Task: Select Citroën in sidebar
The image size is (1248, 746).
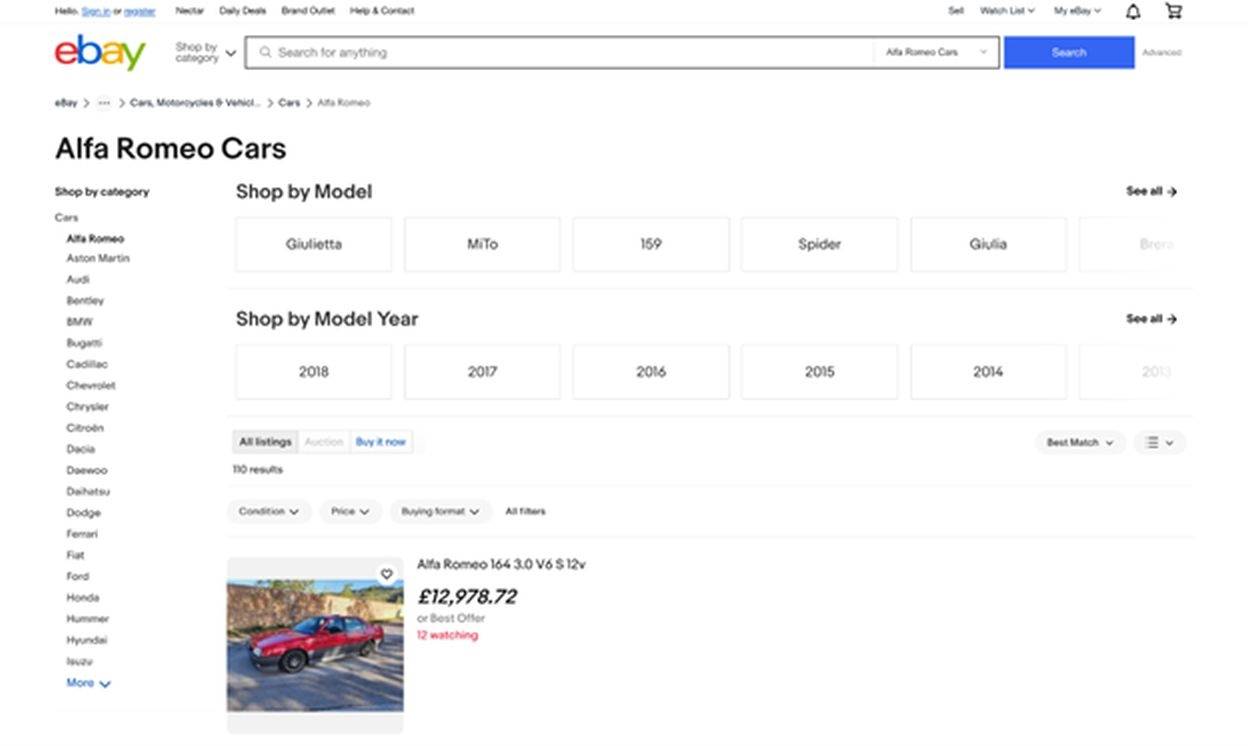Action: point(85,428)
